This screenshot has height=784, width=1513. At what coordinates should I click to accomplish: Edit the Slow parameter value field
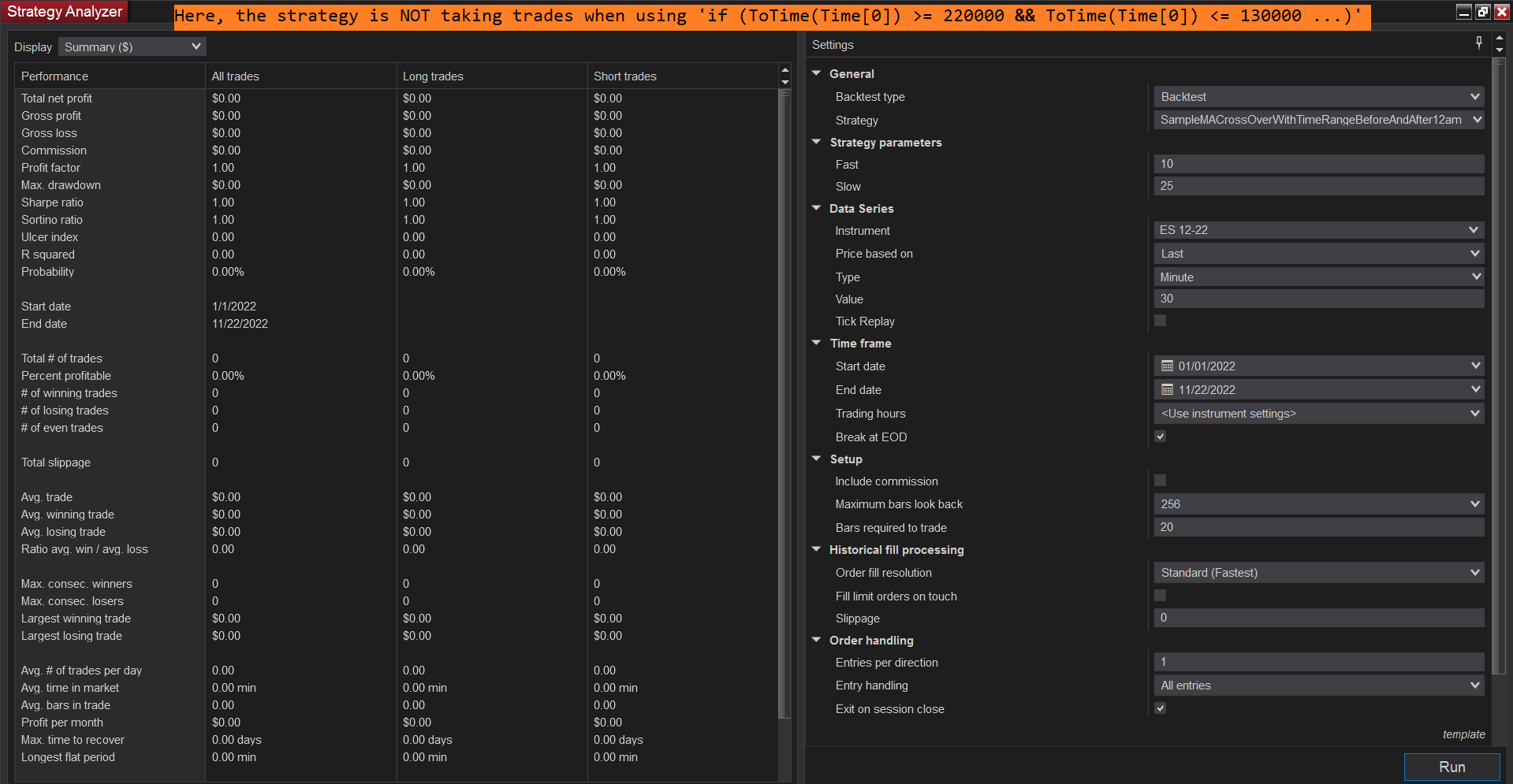[1317, 186]
